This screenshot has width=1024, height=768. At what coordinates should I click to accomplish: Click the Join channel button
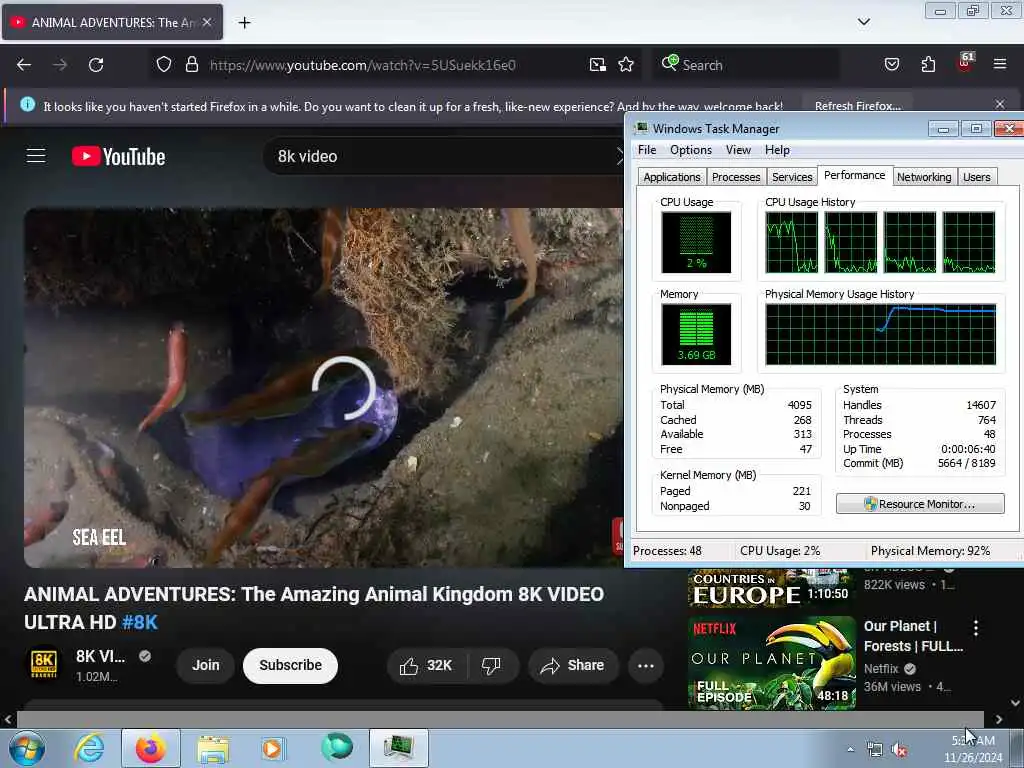click(x=206, y=665)
